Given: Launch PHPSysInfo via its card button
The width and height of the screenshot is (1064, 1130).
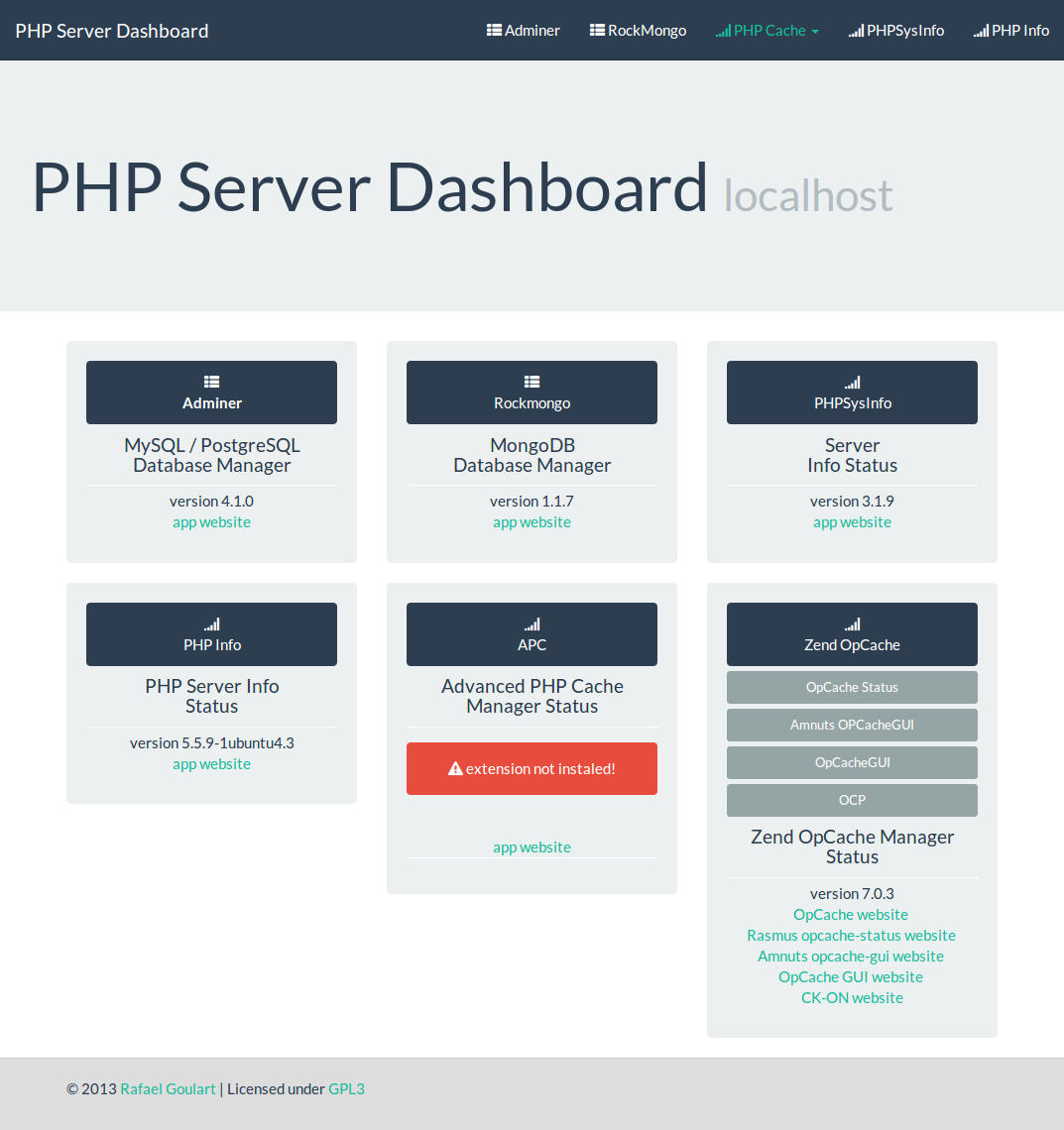Looking at the screenshot, I should click(852, 393).
